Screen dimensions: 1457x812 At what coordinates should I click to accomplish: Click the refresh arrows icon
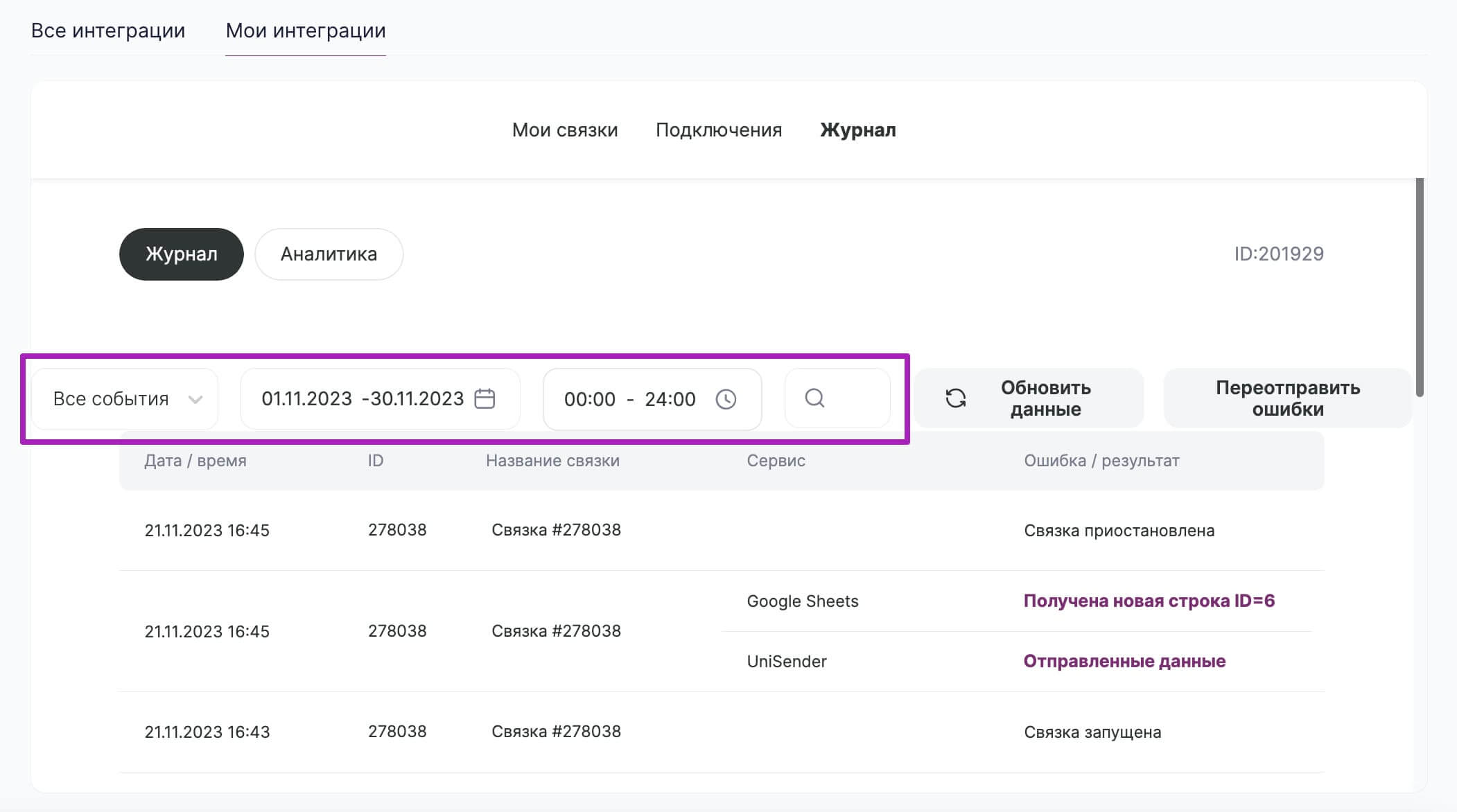[x=956, y=398]
